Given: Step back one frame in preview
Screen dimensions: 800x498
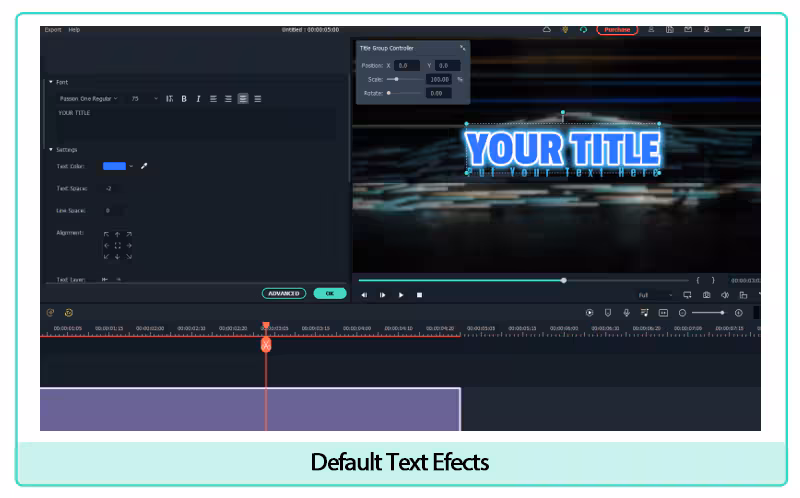Looking at the screenshot, I should coord(364,295).
